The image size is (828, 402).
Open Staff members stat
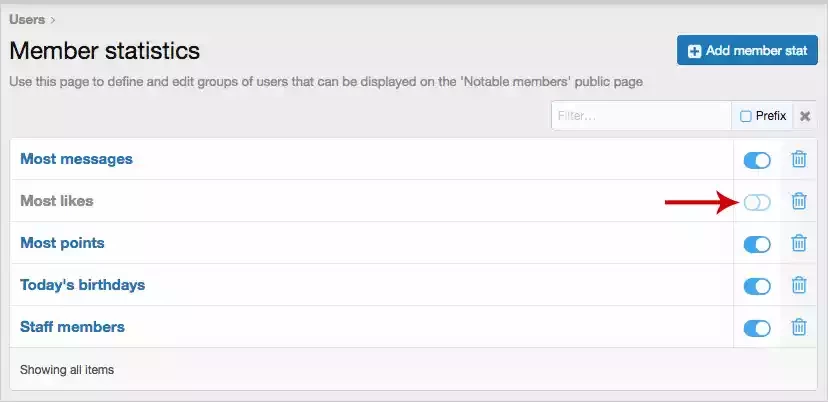coord(72,327)
